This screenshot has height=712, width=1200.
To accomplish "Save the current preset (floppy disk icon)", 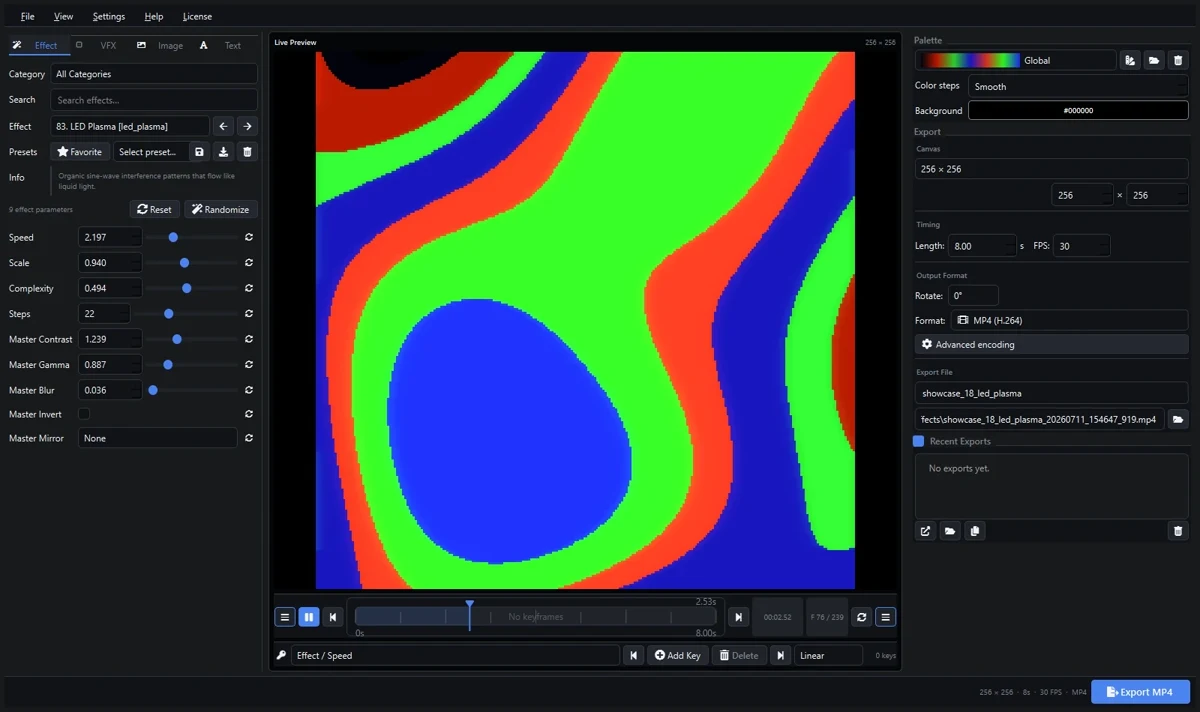I will pyautogui.click(x=199, y=152).
